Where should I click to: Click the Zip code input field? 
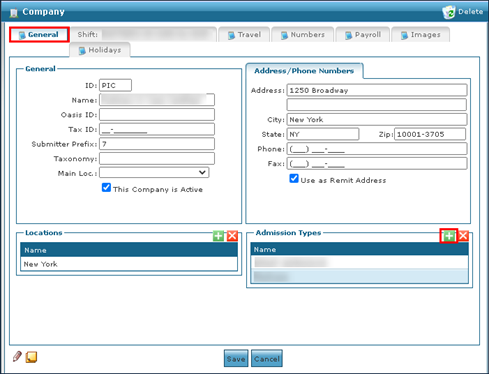(x=430, y=134)
